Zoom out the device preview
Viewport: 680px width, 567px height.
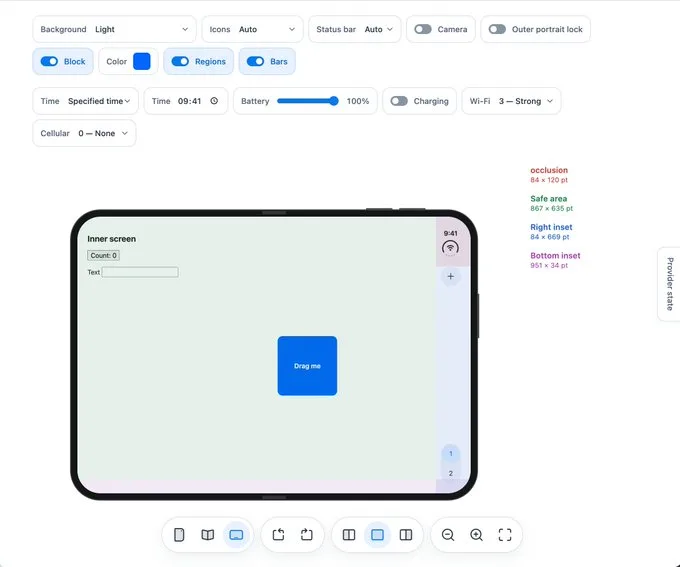pos(448,535)
